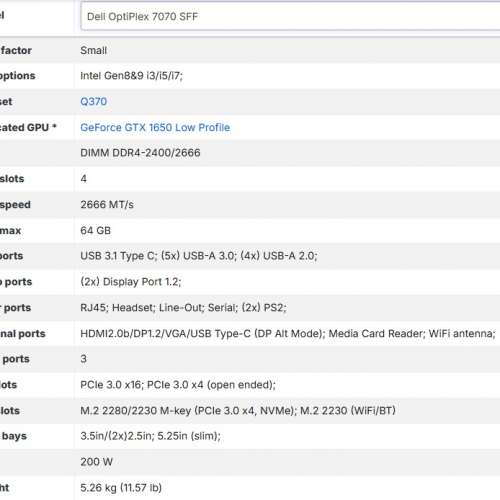500x500 pixels.
Task: Select 'PCIe 3.0 x16; PCIe 3.0 x4' slots text
Action: [142, 385]
